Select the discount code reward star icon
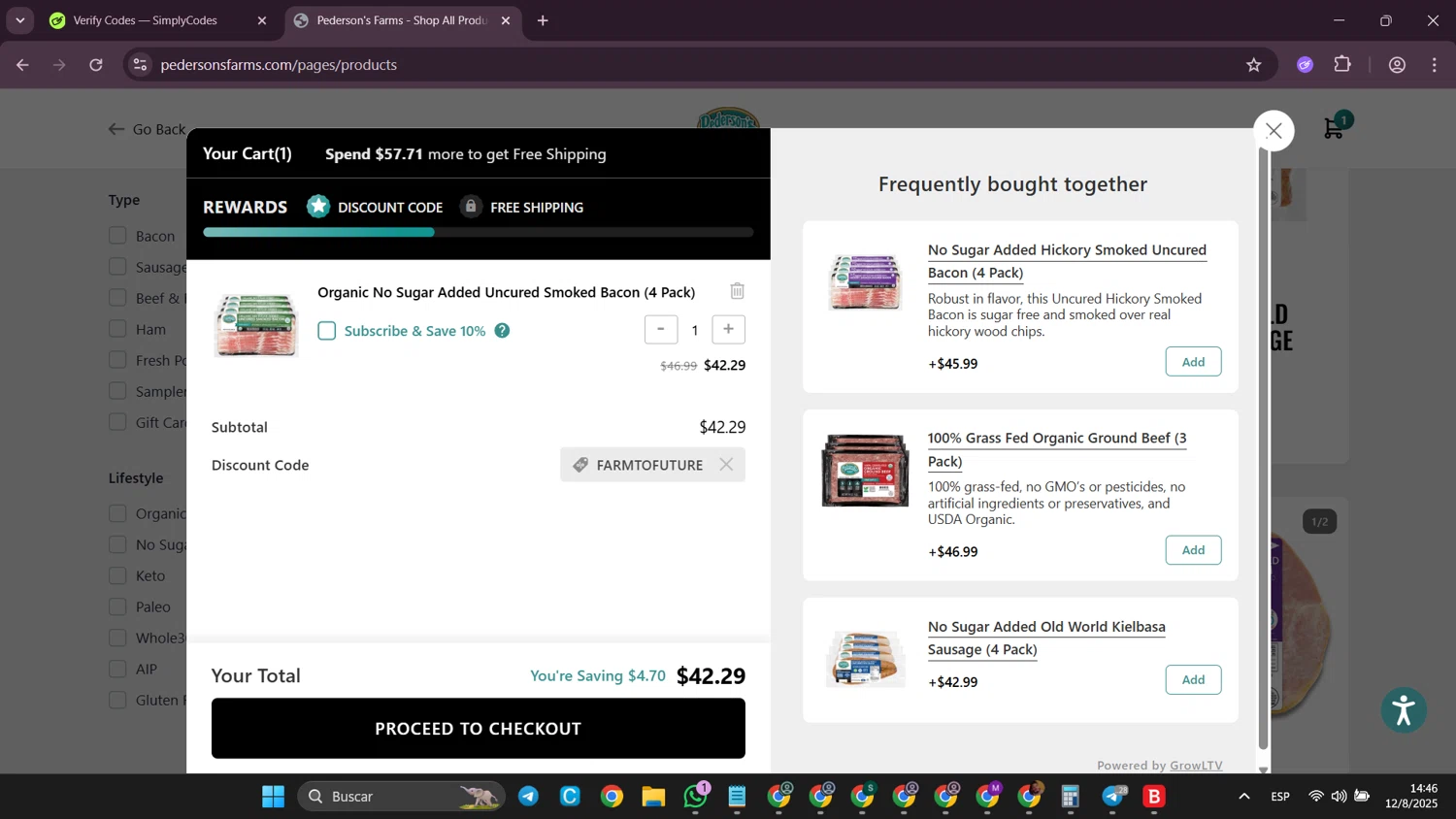The height and width of the screenshot is (819, 1456). click(318, 206)
